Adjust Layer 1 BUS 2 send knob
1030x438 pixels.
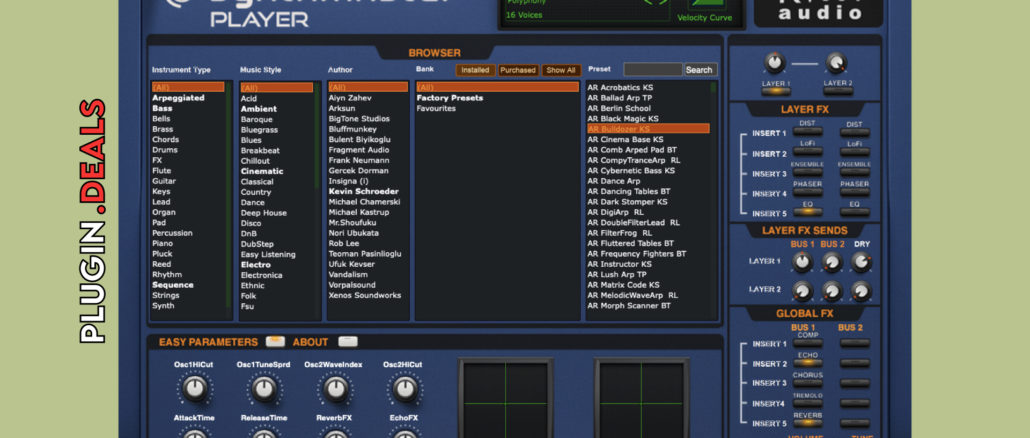click(x=832, y=262)
